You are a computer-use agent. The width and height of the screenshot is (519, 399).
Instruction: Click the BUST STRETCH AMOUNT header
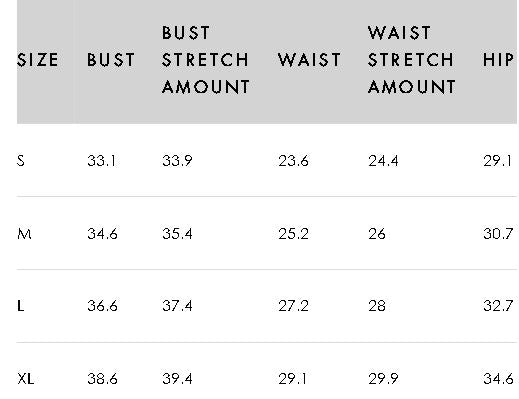pyautogui.click(x=206, y=60)
